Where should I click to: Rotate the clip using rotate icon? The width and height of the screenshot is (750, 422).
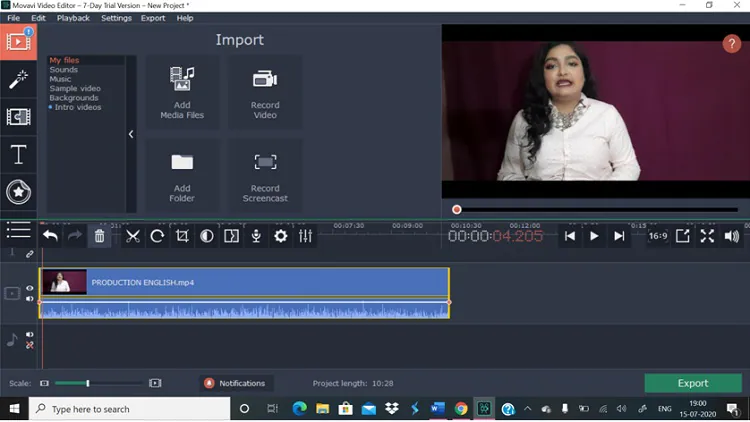pos(157,236)
